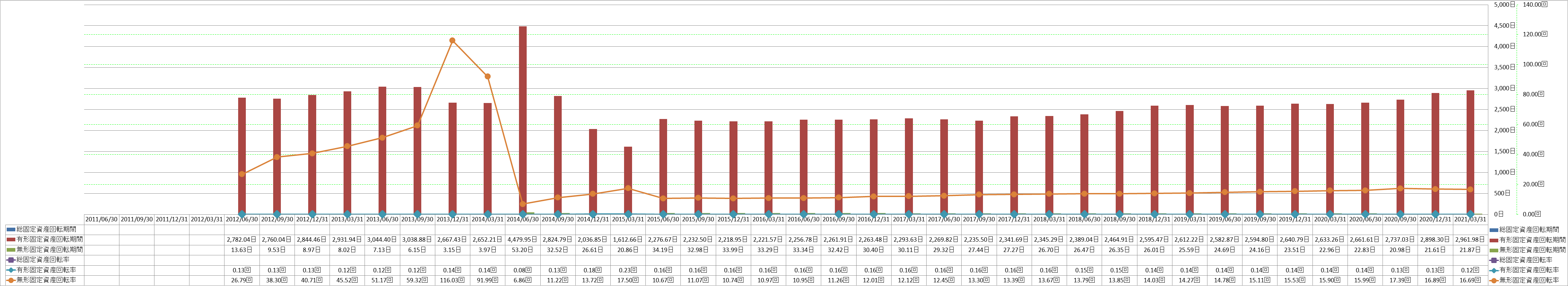The width and height of the screenshot is (1568, 286).
Task: Select the 2013/09/30 date header
Action: pos(418,219)
